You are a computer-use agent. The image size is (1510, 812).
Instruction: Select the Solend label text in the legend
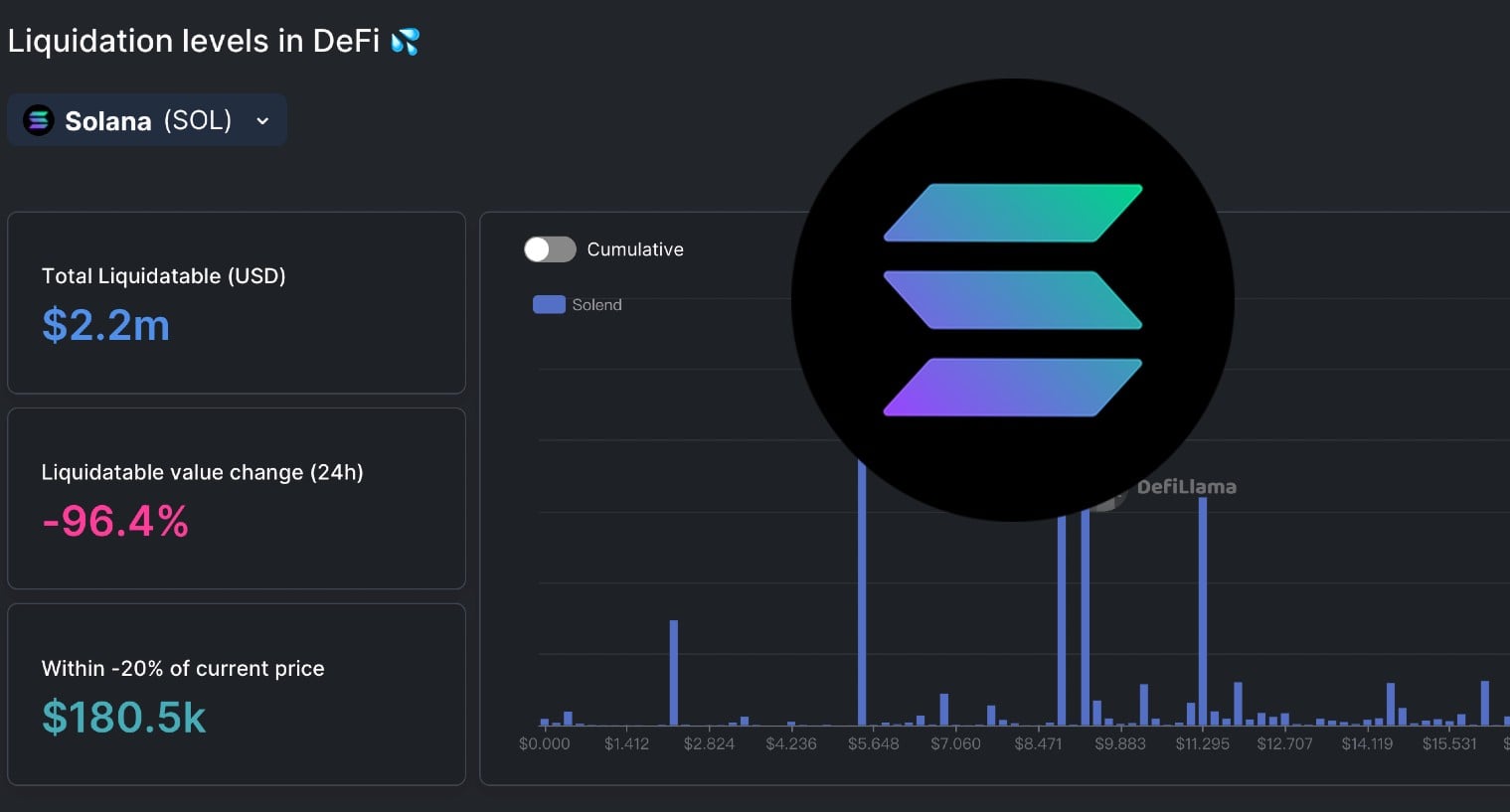pos(595,304)
